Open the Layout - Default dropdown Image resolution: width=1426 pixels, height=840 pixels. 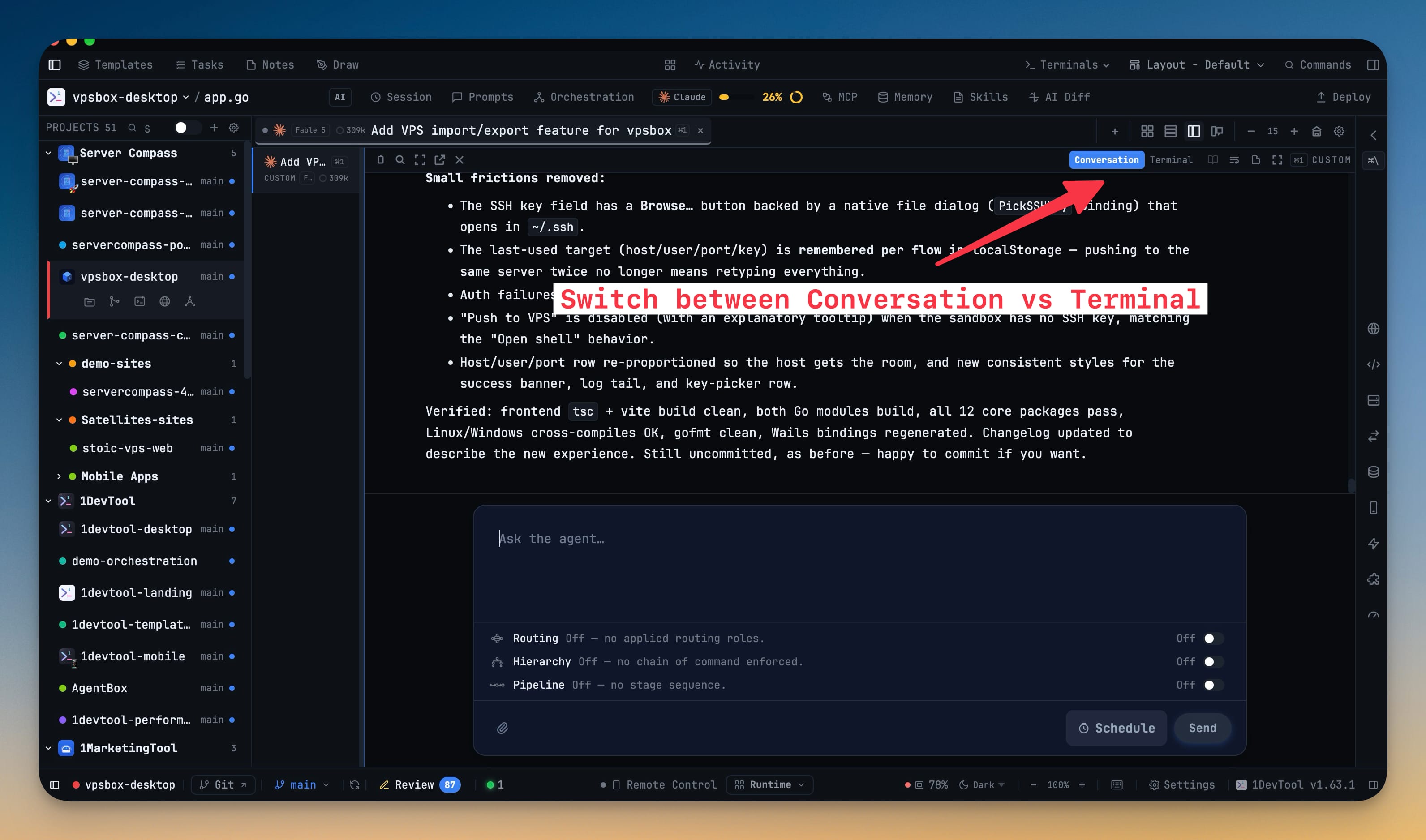click(1197, 64)
